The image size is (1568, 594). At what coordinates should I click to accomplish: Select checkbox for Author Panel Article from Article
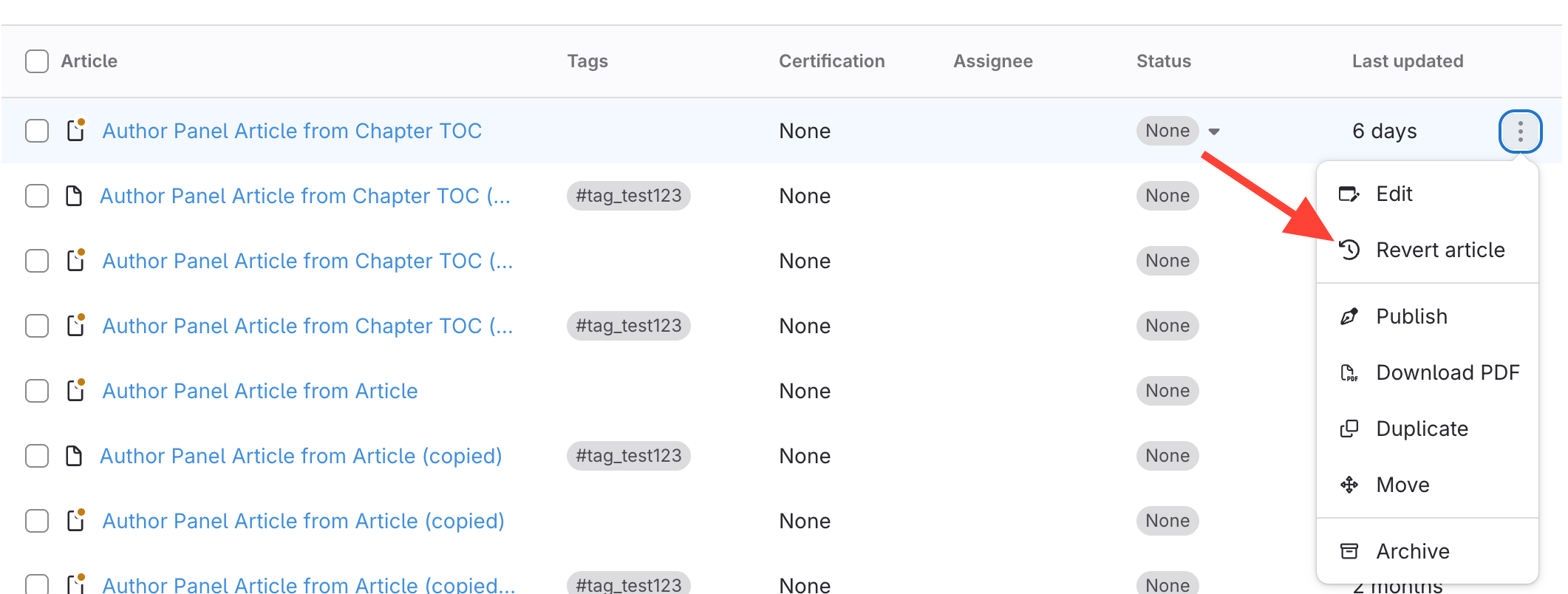(37, 391)
